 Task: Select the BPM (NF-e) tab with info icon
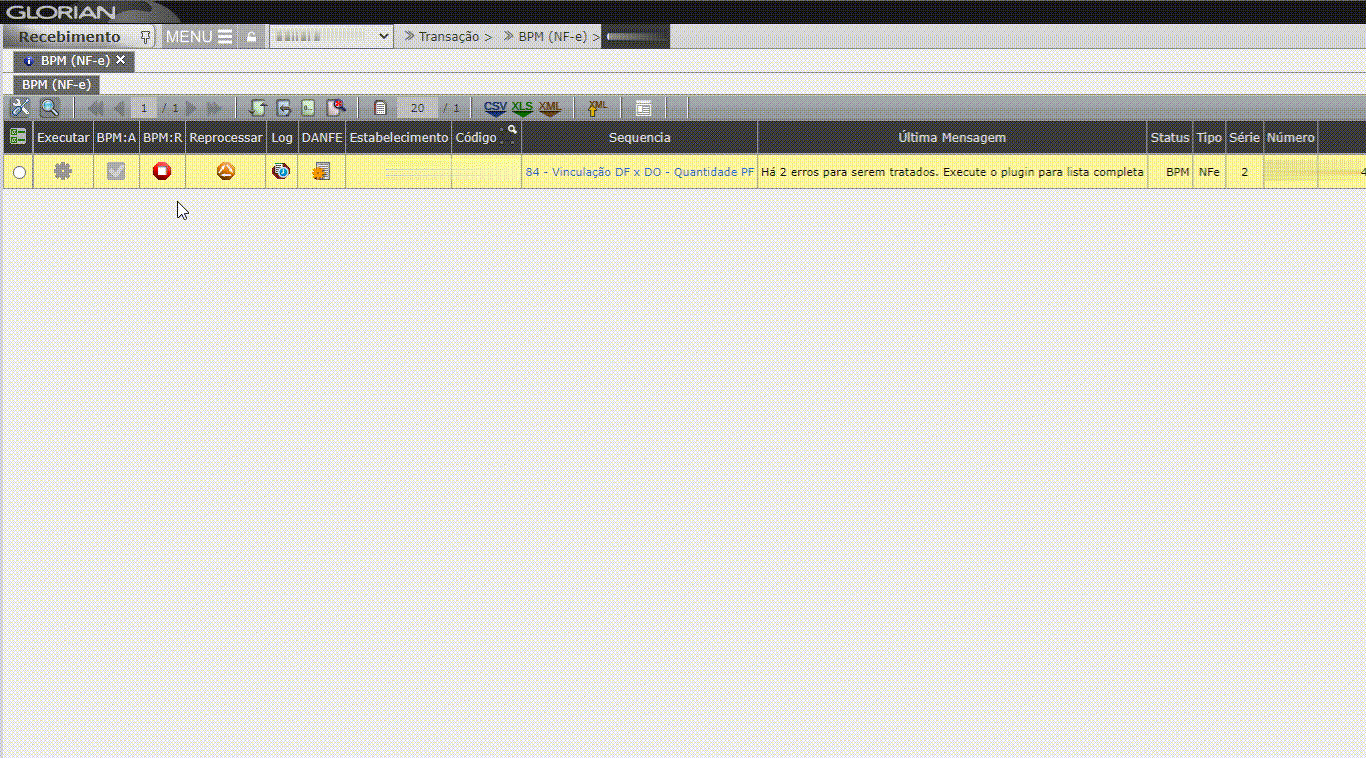[74, 61]
